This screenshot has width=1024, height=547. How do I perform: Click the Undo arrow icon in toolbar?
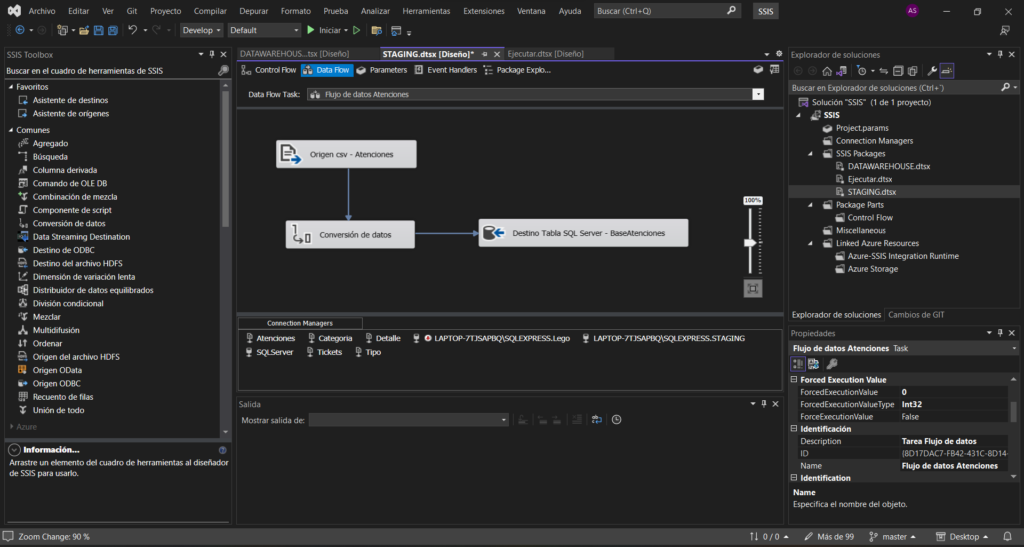tap(132, 30)
